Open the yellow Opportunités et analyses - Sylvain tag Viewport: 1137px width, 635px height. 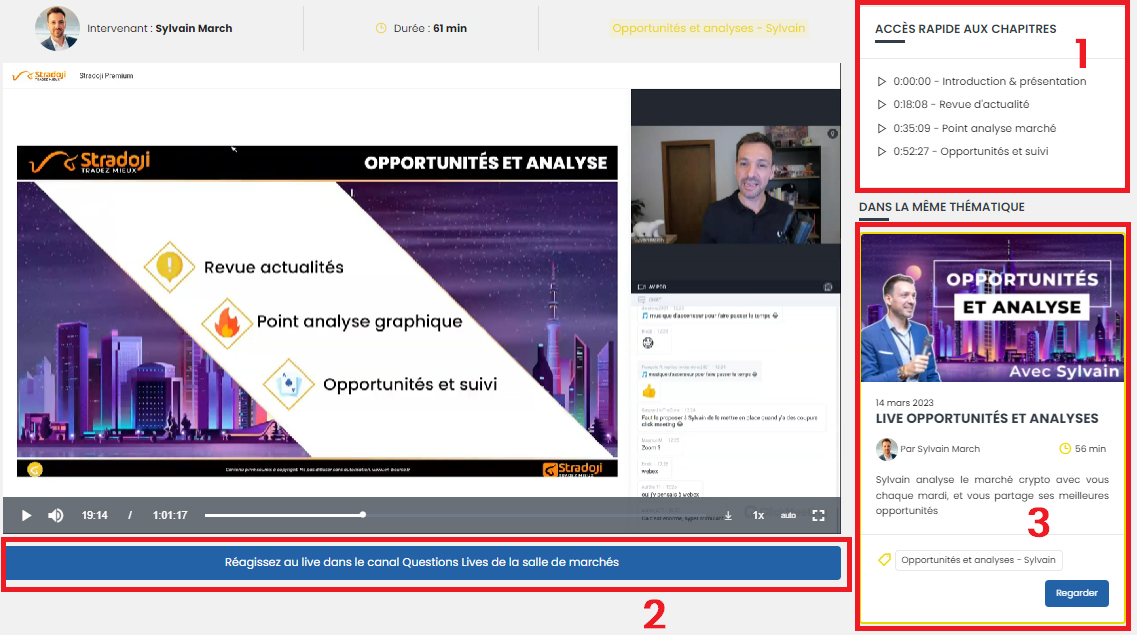pos(708,28)
